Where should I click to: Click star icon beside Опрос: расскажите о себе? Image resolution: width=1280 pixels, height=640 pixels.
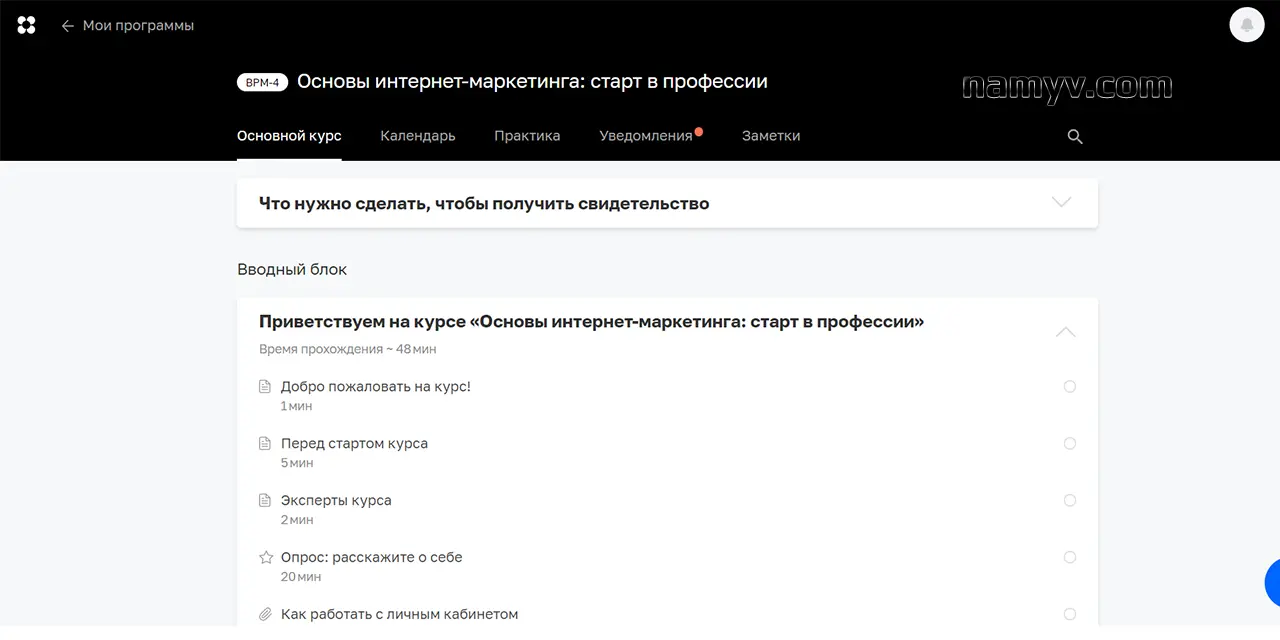[265, 557]
